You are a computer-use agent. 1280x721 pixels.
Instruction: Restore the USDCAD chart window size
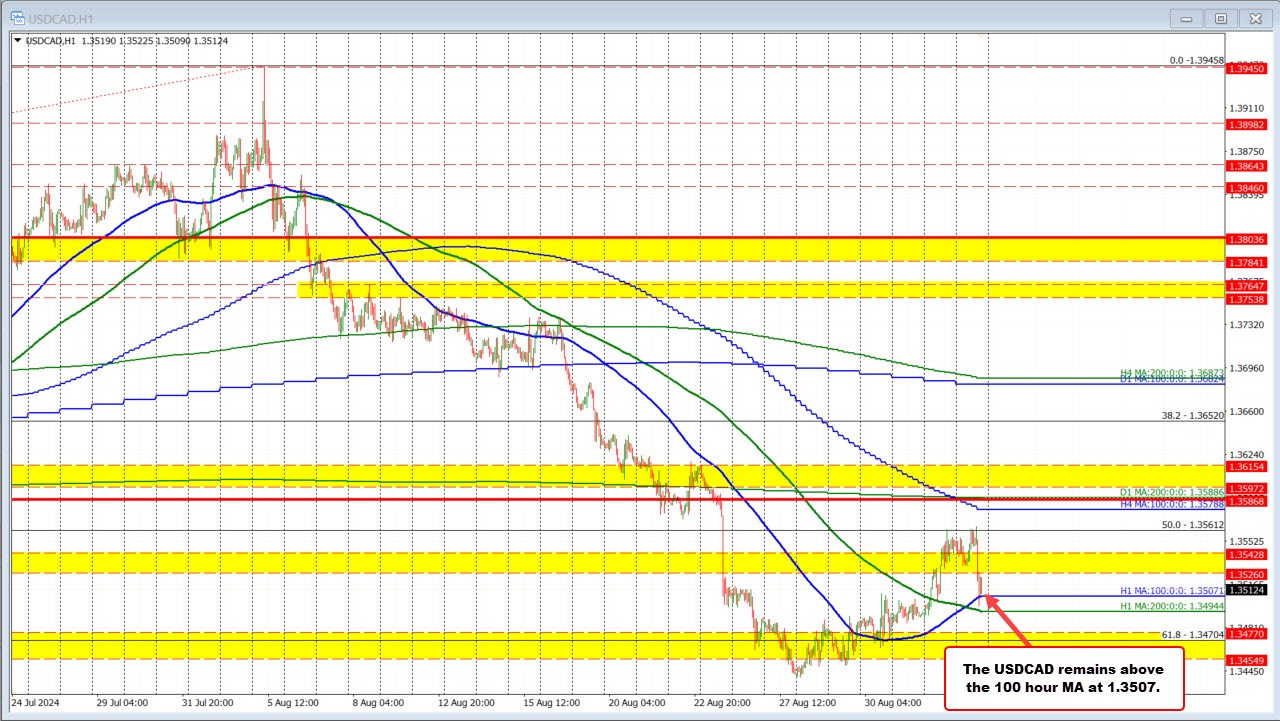tap(1221, 18)
